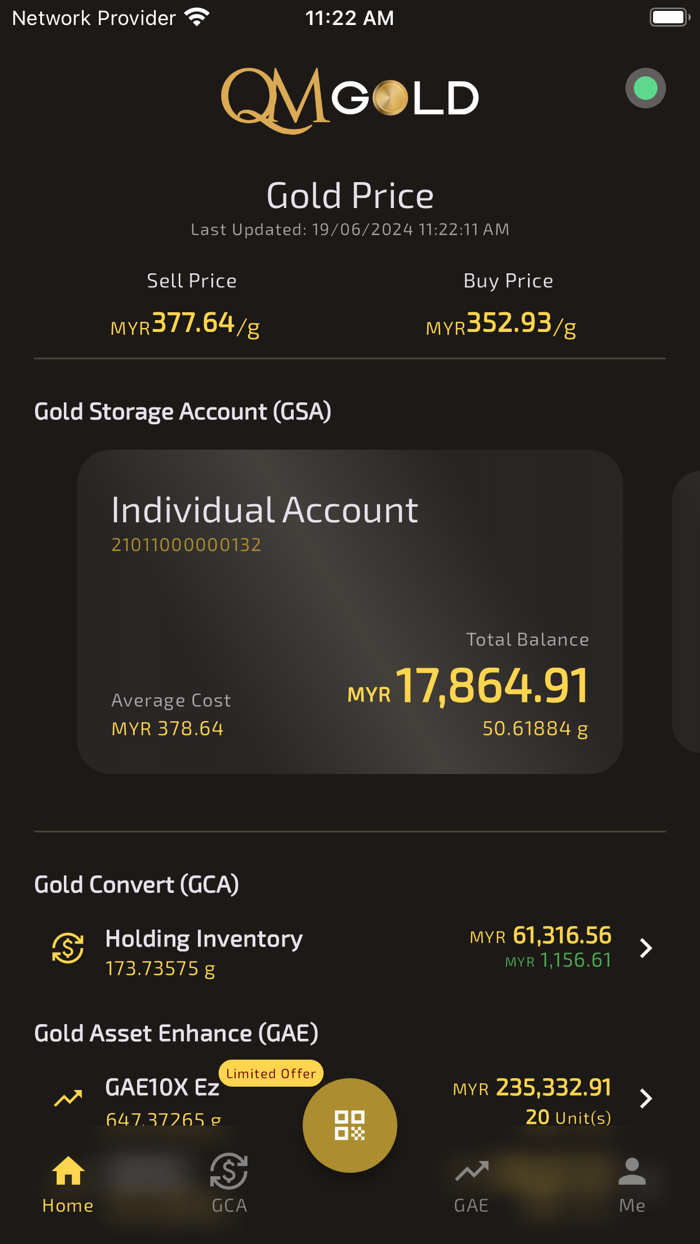
Task: Expand the GAE10X Ez details chevron
Action: click(x=646, y=1100)
